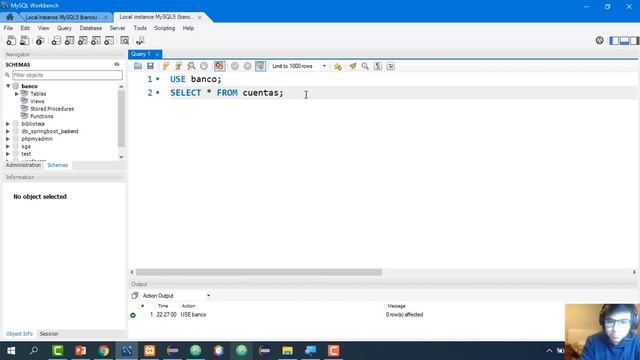This screenshot has width=640, height=360.
Task: Switch to the Schemas navigator tab
Action: coord(58,165)
